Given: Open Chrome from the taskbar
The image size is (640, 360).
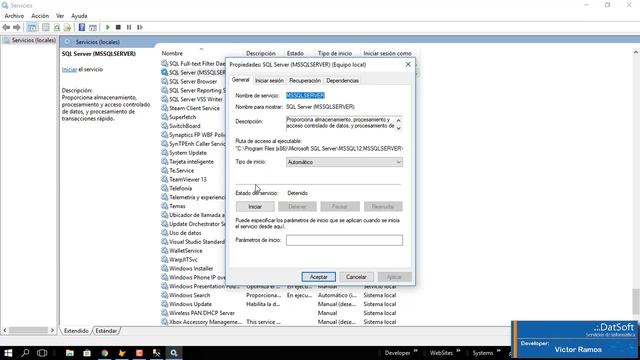Looking at the screenshot, I should pos(104,353).
